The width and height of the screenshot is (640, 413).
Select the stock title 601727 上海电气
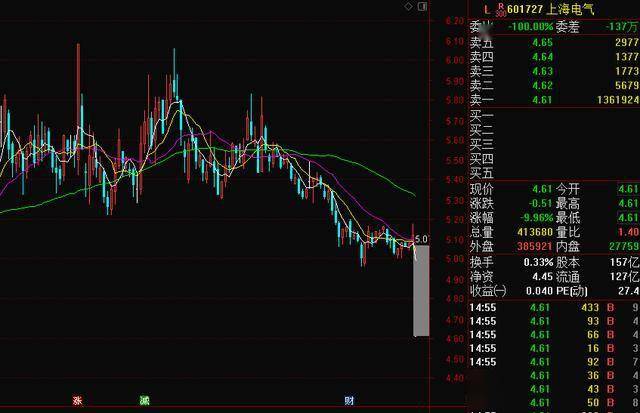pyautogui.click(x=551, y=9)
